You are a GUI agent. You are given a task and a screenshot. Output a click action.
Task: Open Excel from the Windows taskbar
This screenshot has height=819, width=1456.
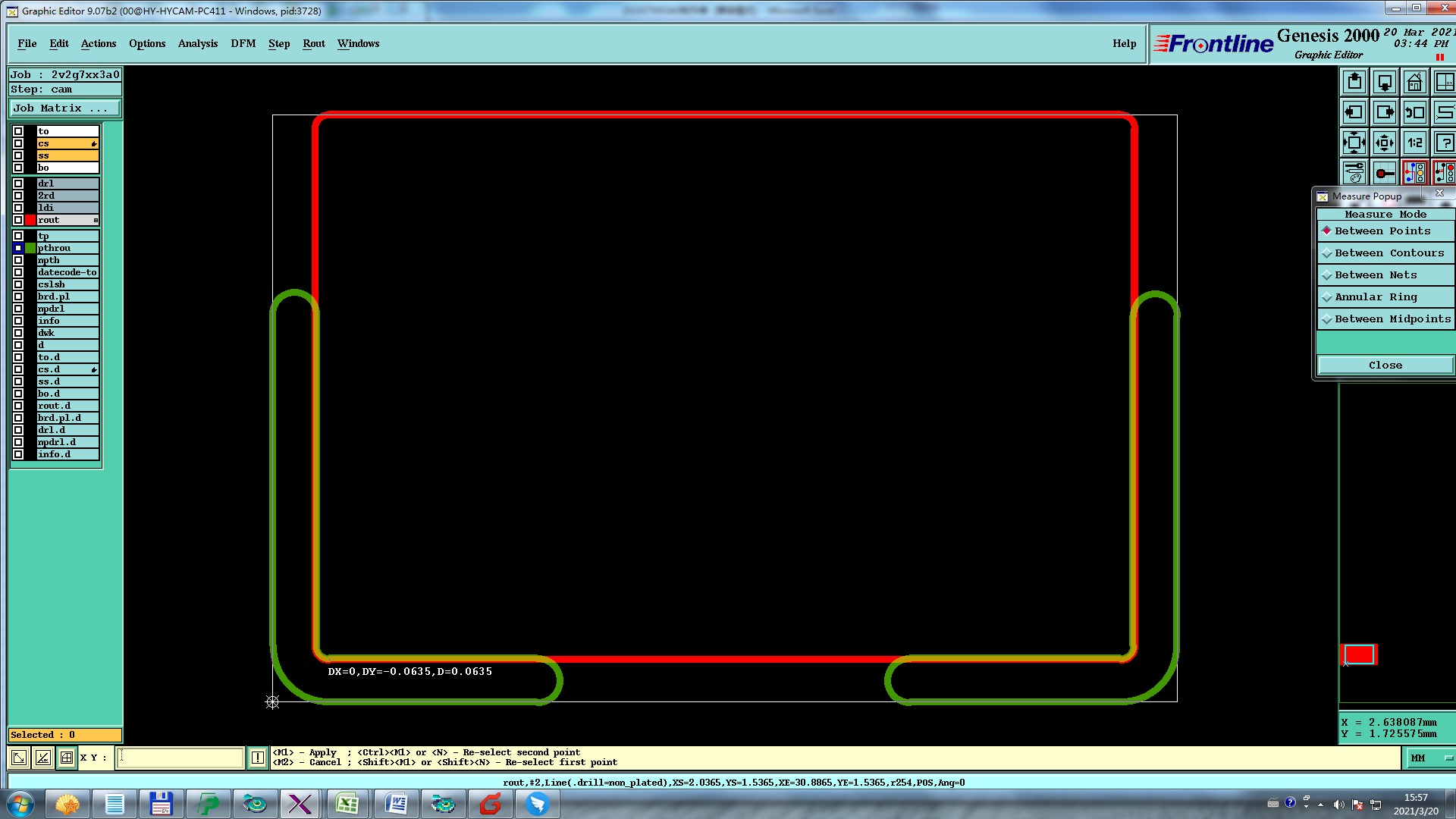pyautogui.click(x=347, y=803)
